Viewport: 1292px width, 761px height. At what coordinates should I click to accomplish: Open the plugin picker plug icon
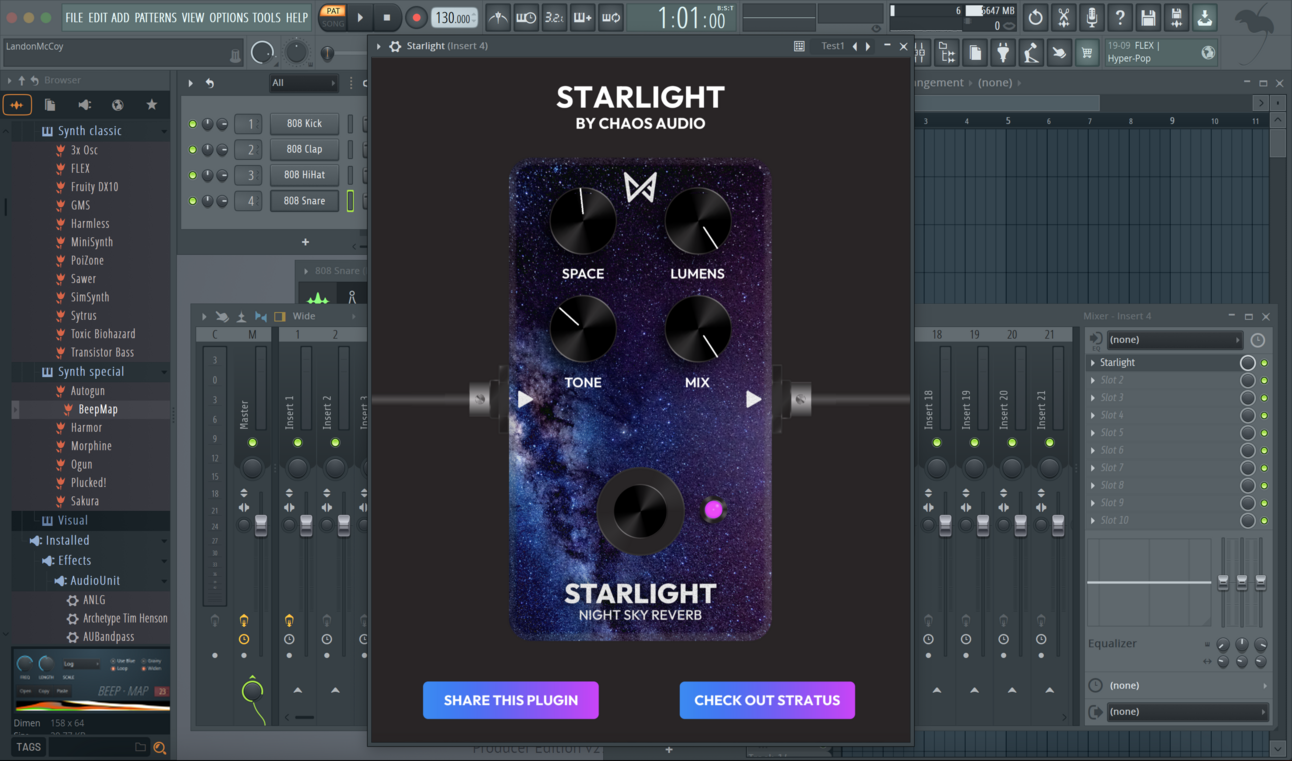point(1003,53)
